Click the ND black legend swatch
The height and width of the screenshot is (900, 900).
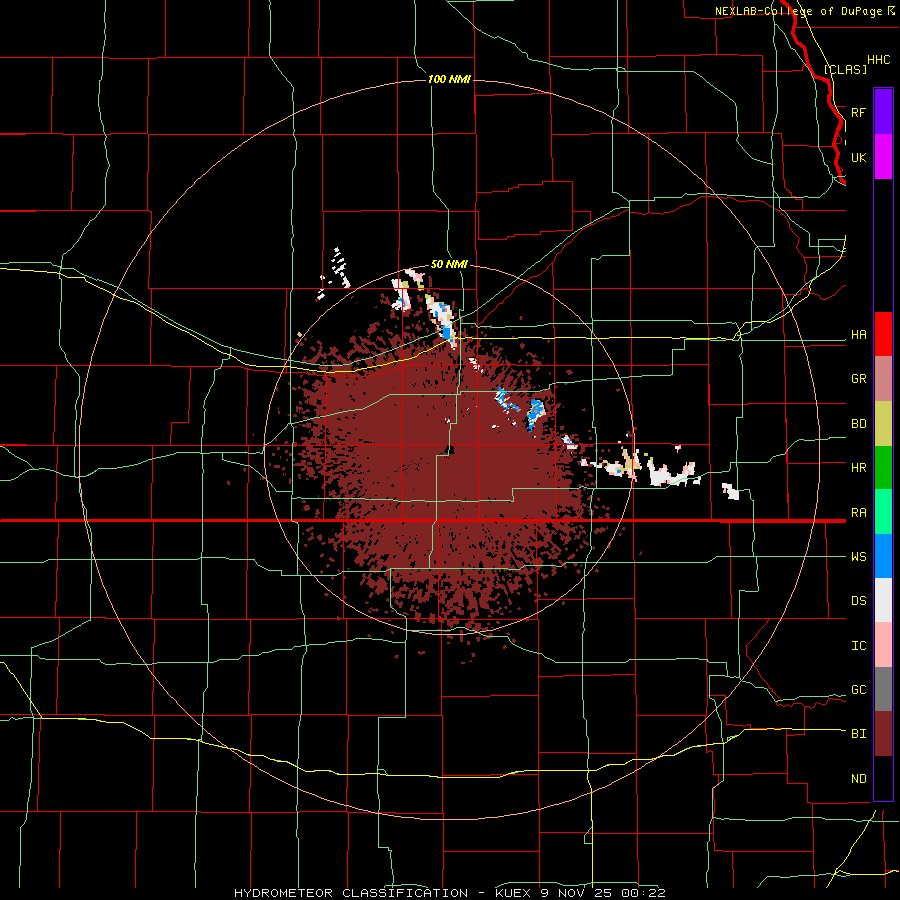pos(883,778)
